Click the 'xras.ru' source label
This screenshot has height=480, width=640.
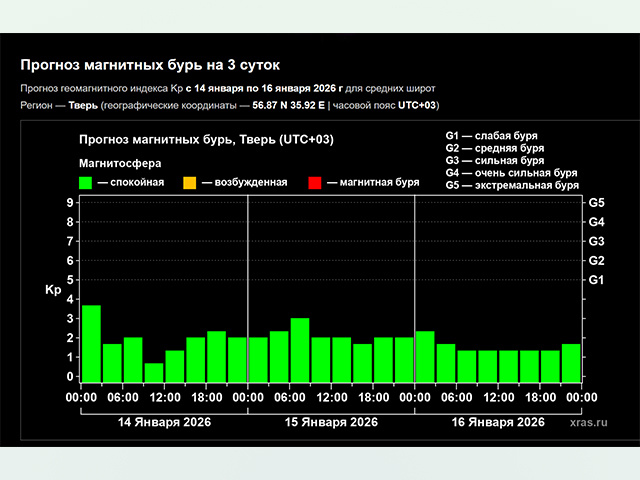[589, 422]
